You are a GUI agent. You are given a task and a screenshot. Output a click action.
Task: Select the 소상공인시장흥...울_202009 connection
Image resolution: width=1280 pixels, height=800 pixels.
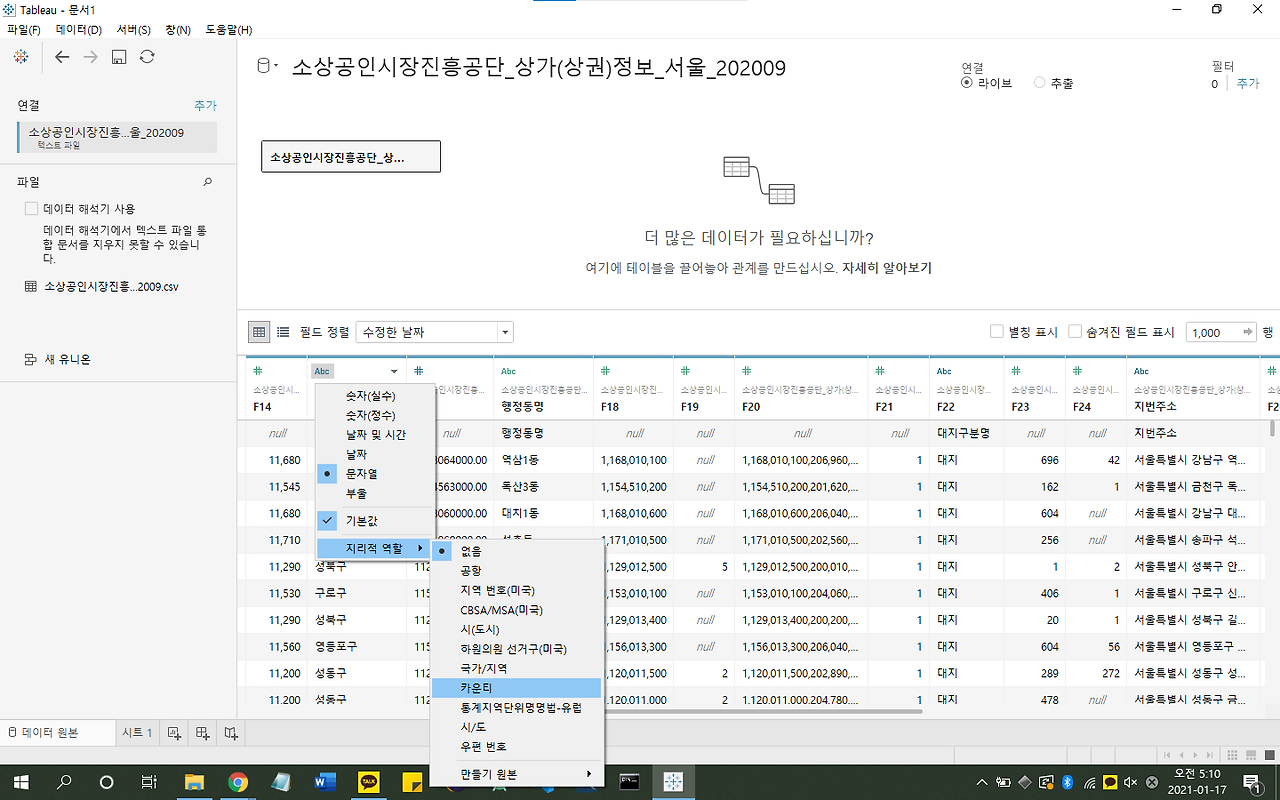tap(118, 137)
